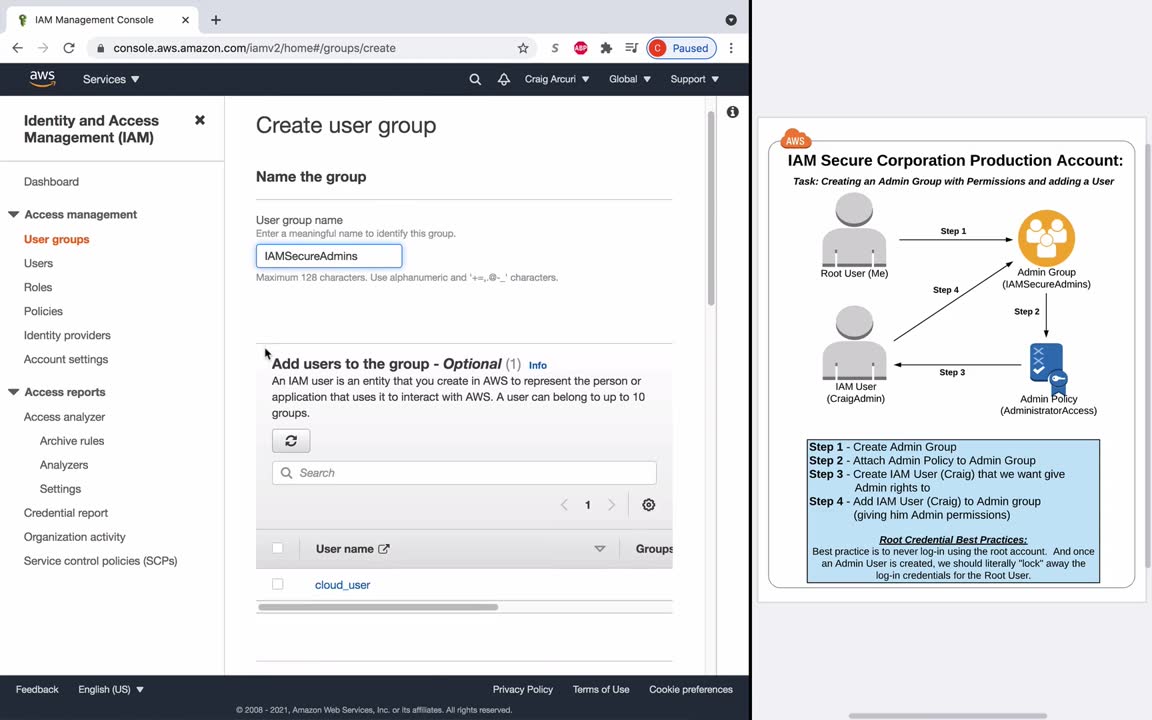Viewport: 1152px width, 720px height.
Task: Open the Services dropdown menu
Action: 111,79
